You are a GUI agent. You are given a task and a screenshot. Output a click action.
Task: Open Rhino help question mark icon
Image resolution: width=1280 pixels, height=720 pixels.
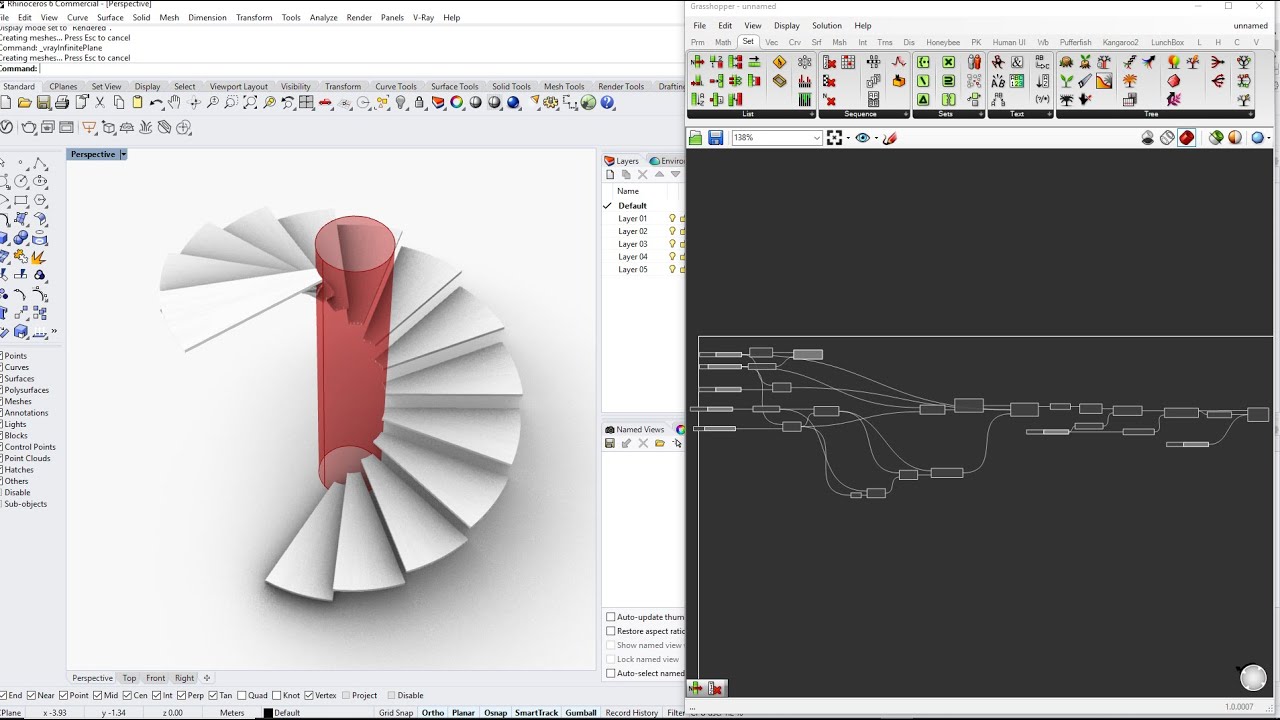click(607, 102)
